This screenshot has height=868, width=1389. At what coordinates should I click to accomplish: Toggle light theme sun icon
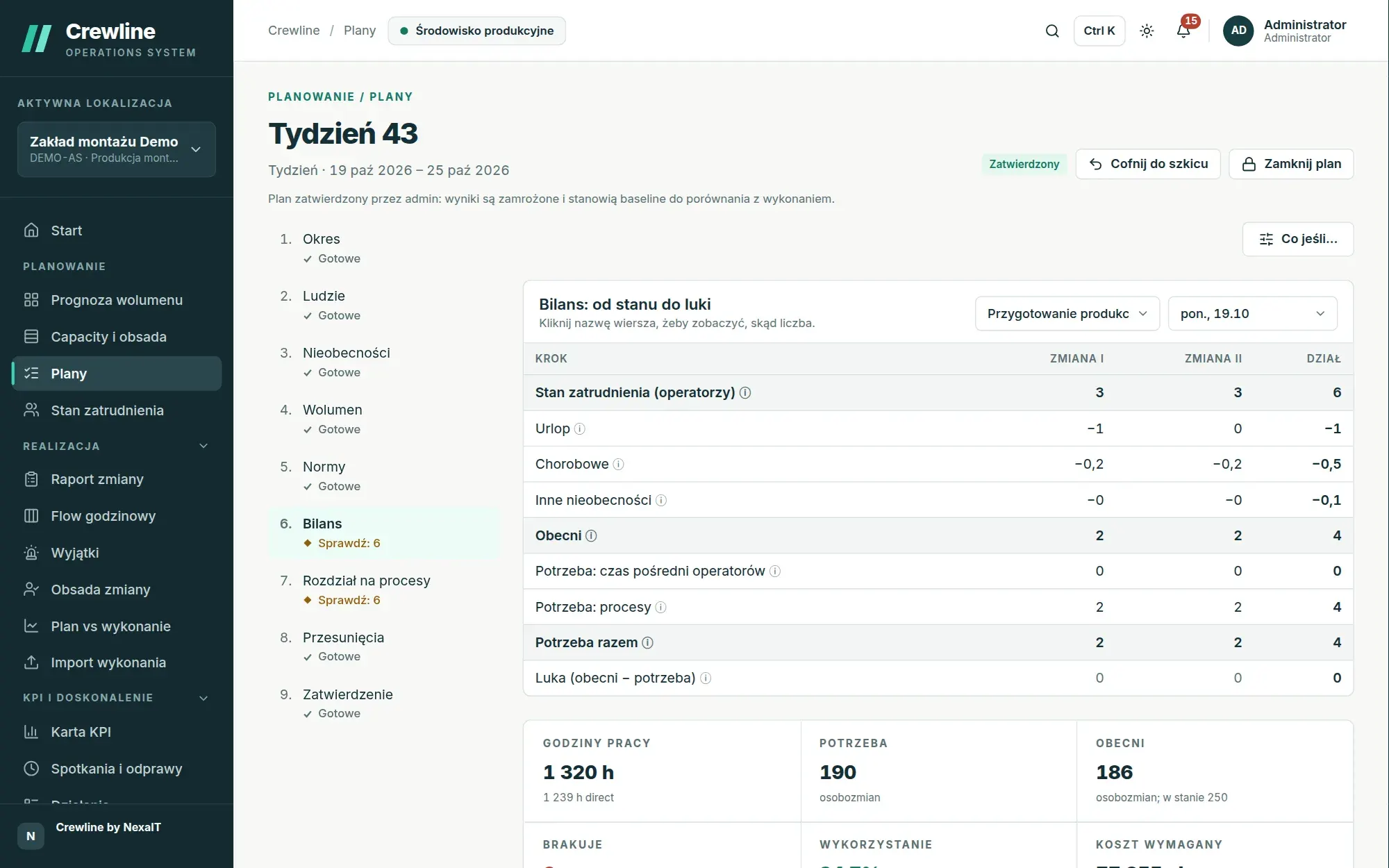pos(1147,31)
